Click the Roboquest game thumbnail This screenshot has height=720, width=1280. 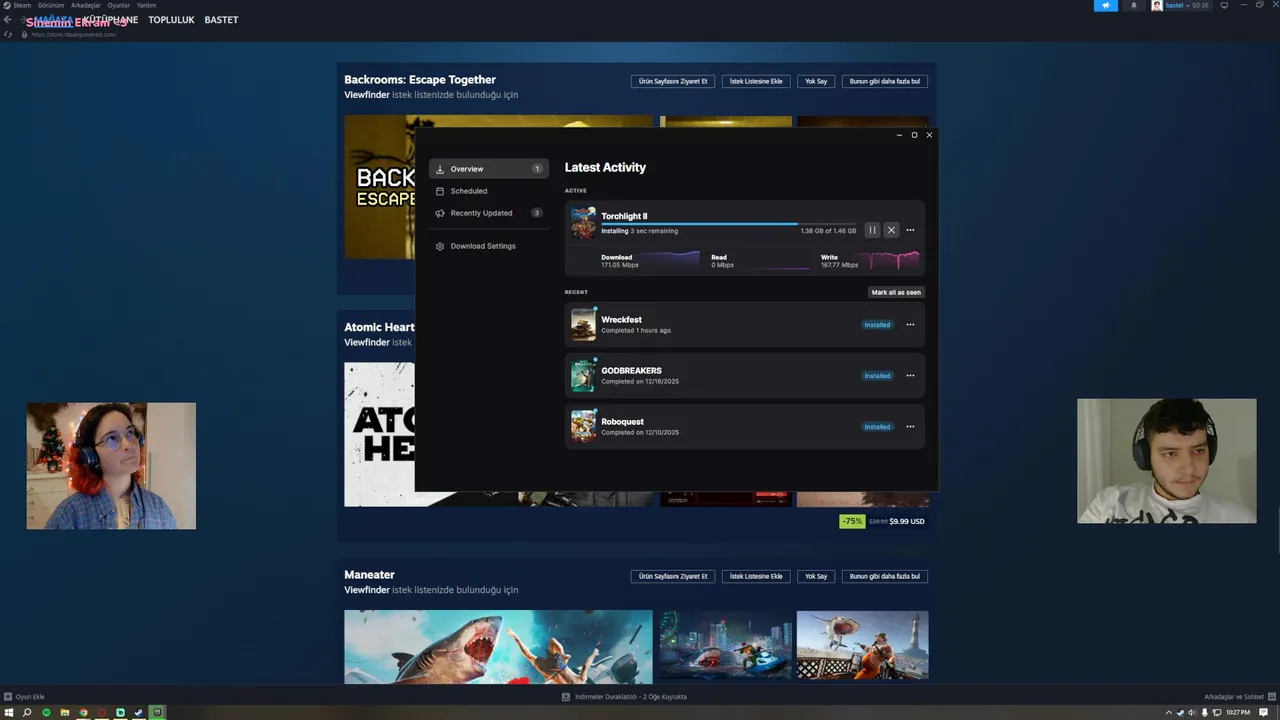[x=583, y=427]
